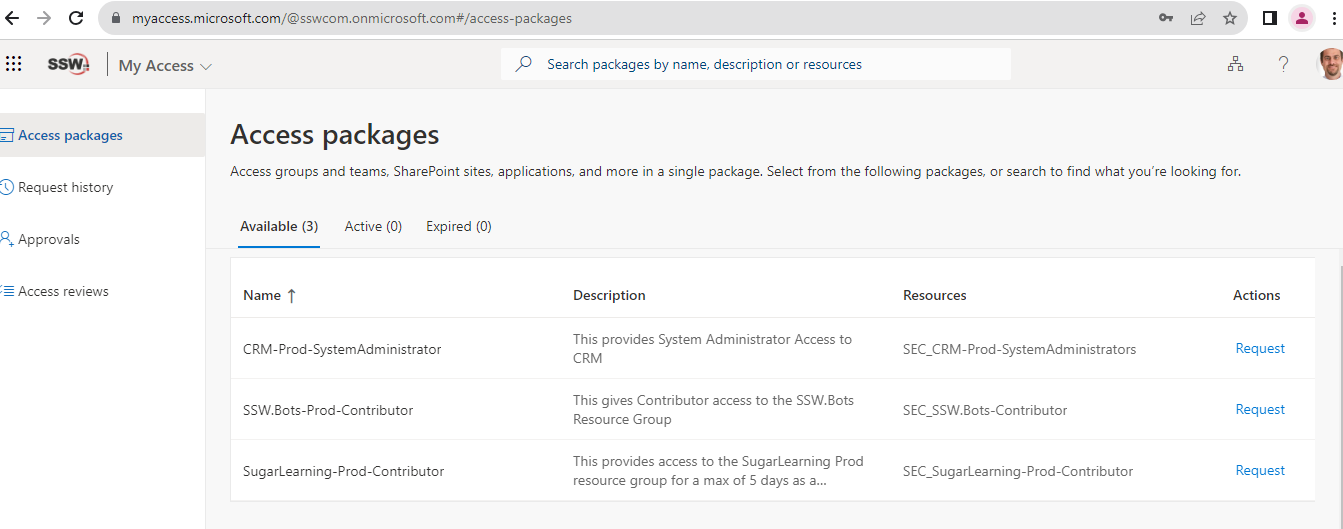This screenshot has width=1343, height=529.
Task: Expand the My Access dropdown
Action: coord(166,66)
